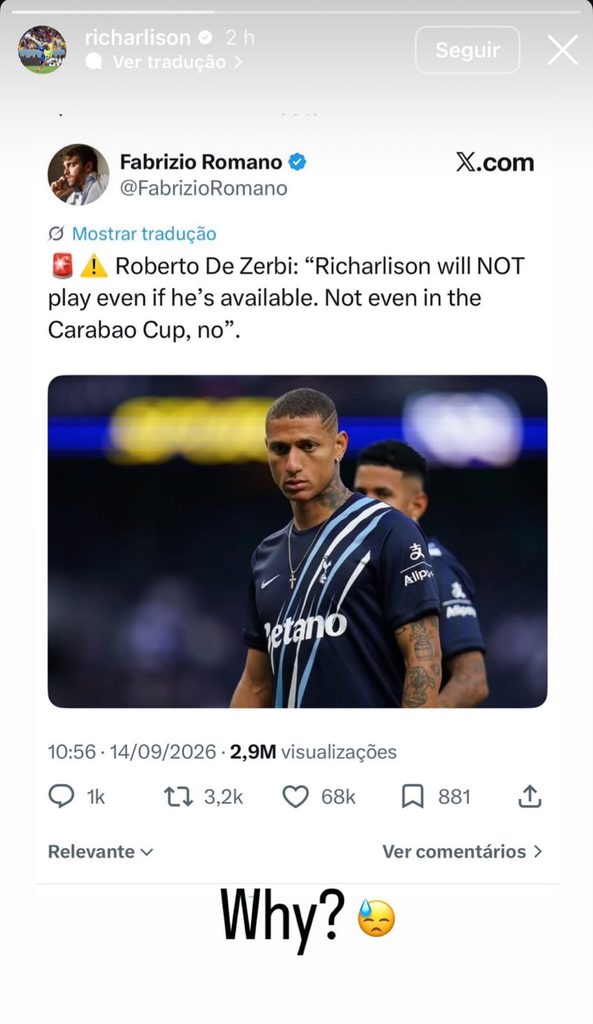Open the X.com logo link
Image resolution: width=593 pixels, height=1024 pixels.
pyautogui.click(x=494, y=162)
